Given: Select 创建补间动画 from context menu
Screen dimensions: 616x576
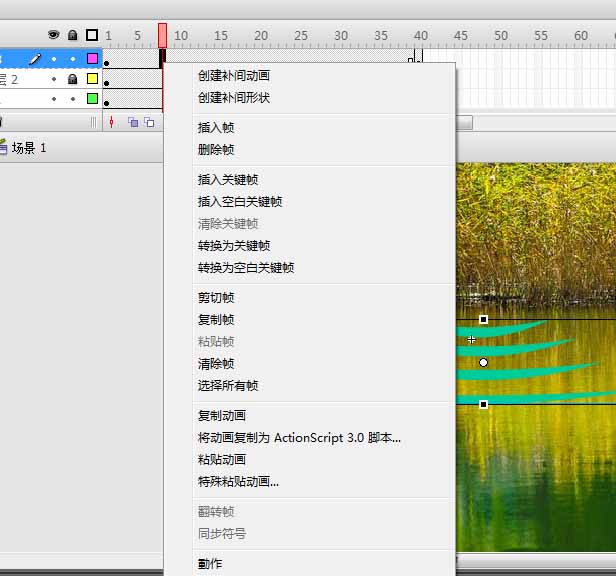Looking at the screenshot, I should pyautogui.click(x=234, y=75).
